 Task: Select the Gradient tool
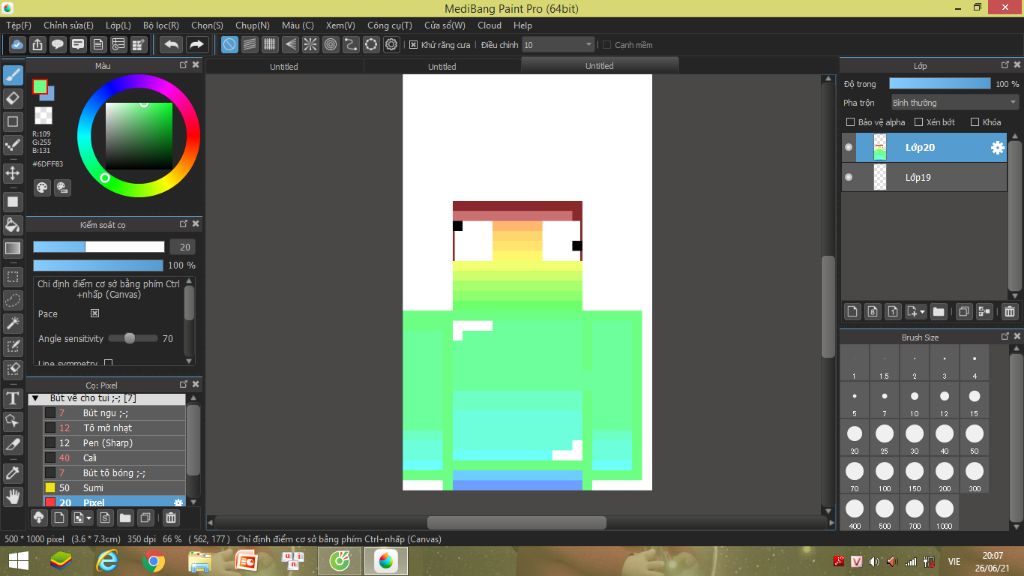click(13, 248)
